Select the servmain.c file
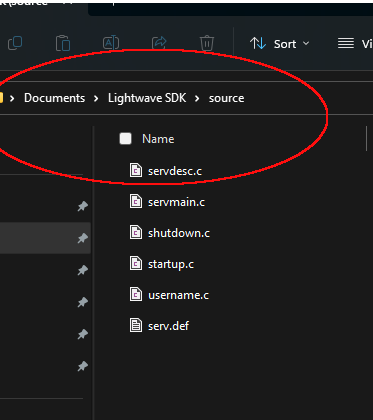 pyautogui.click(x=167, y=202)
